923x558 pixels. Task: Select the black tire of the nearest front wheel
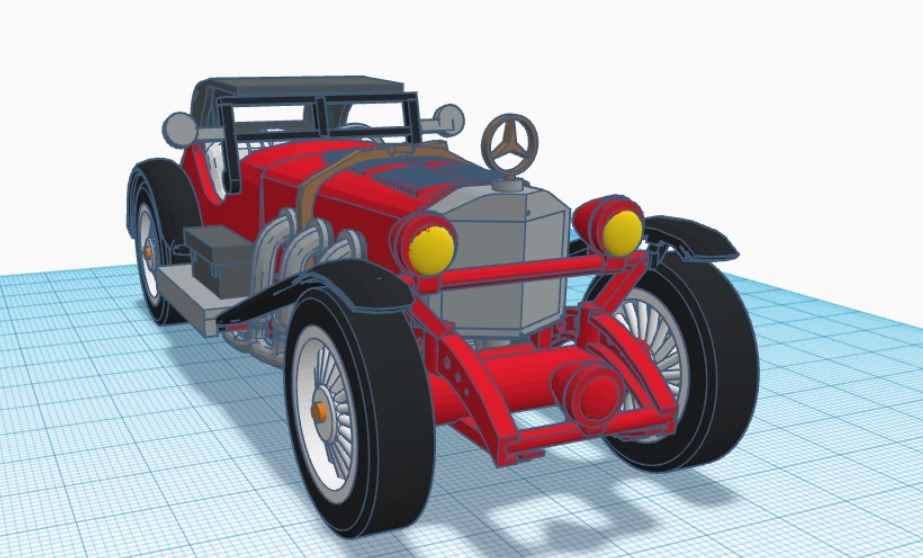(x=362, y=412)
